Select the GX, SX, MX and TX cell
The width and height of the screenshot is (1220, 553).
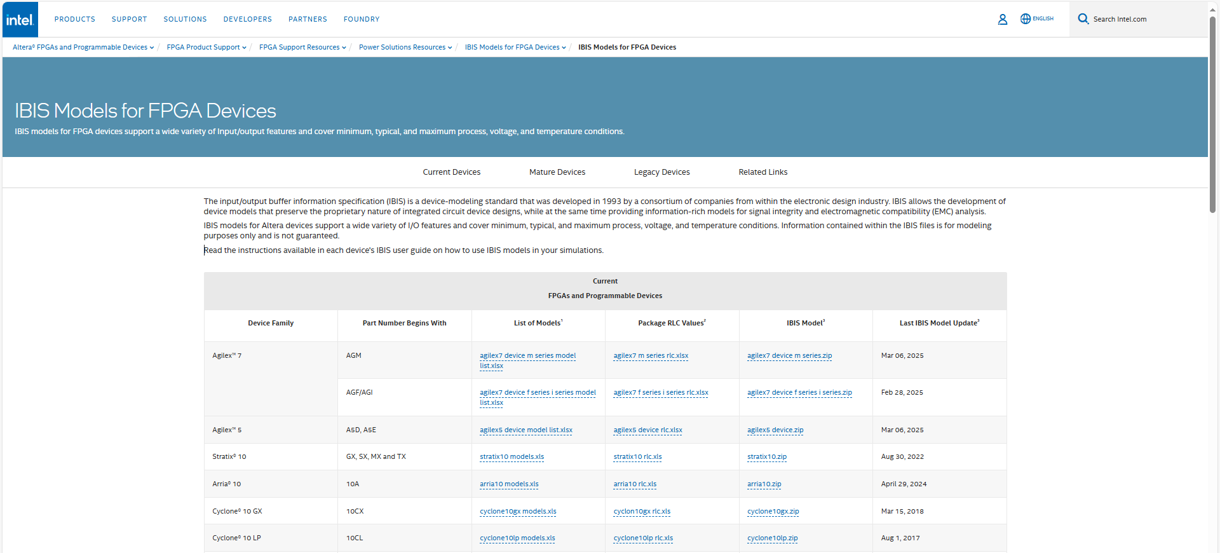[404, 457]
